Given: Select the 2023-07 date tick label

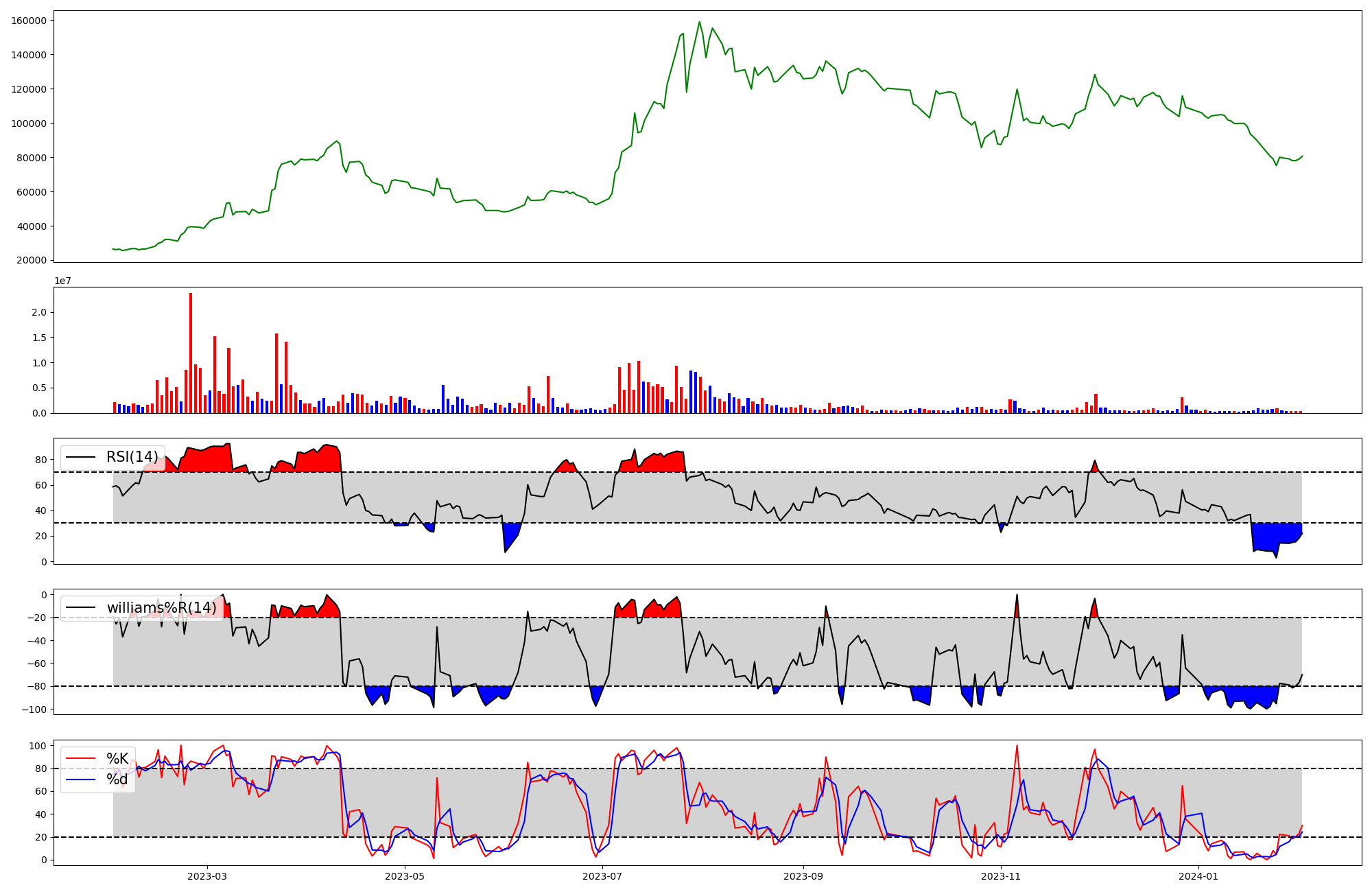Looking at the screenshot, I should 602,876.
